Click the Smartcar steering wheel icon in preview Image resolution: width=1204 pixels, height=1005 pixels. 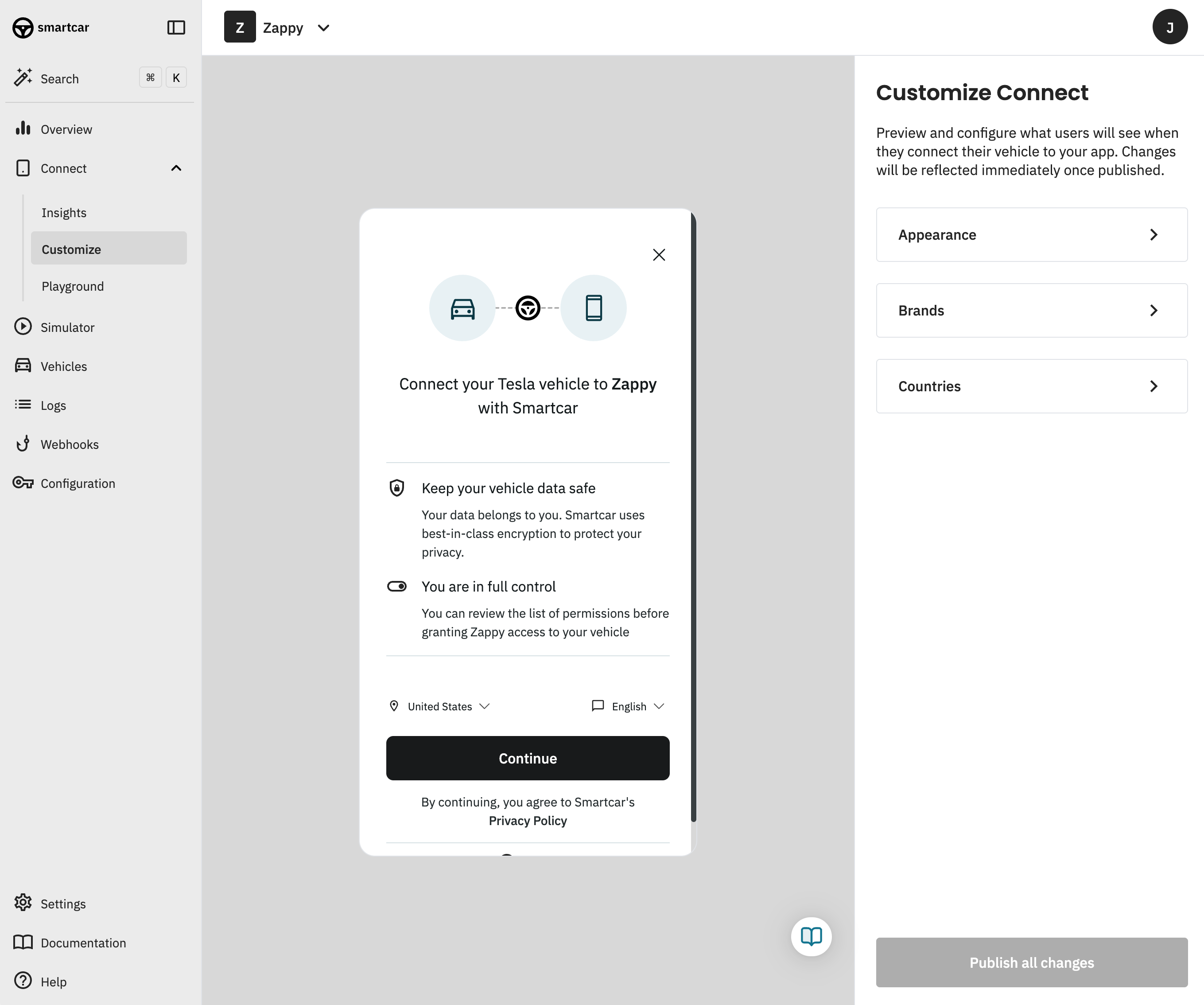(528, 308)
